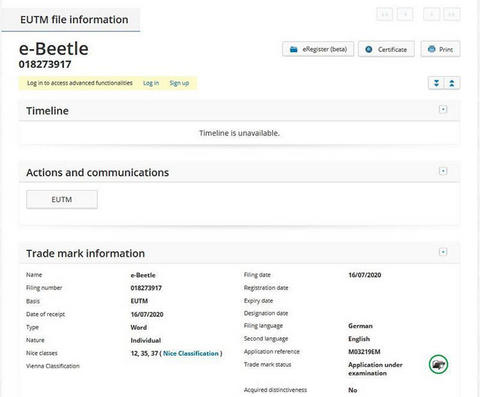Open the Nice Classification link
480x397 pixels.
click(x=191, y=353)
